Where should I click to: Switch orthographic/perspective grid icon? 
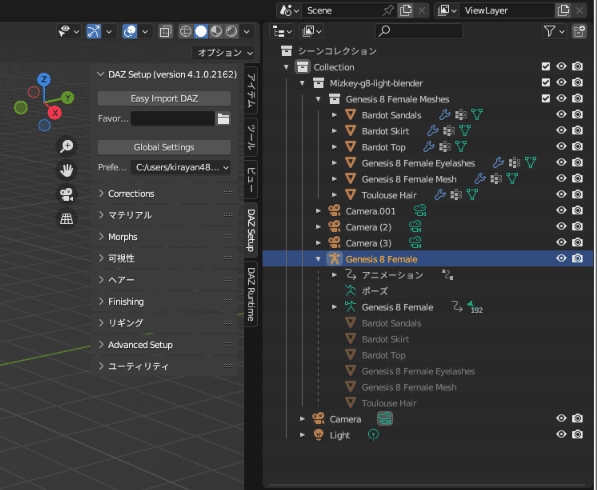[x=67, y=219]
